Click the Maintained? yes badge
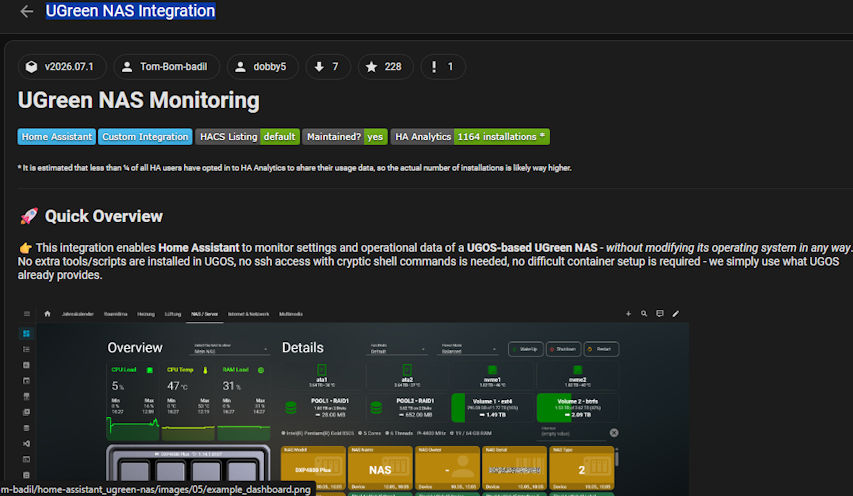This screenshot has height=496, width=853. tap(345, 137)
